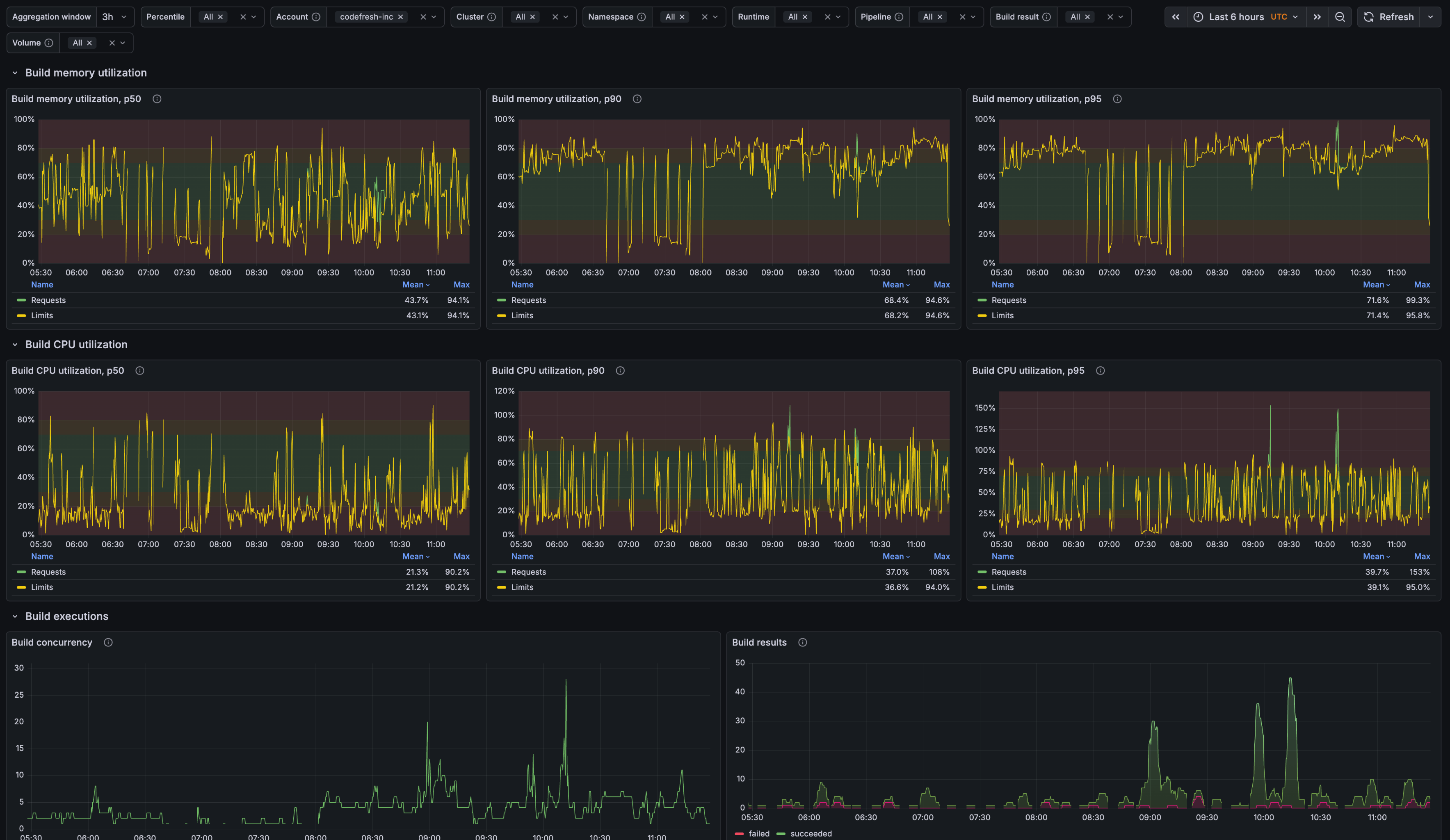Shift time range backward with double-left arrows

pyautogui.click(x=1176, y=17)
